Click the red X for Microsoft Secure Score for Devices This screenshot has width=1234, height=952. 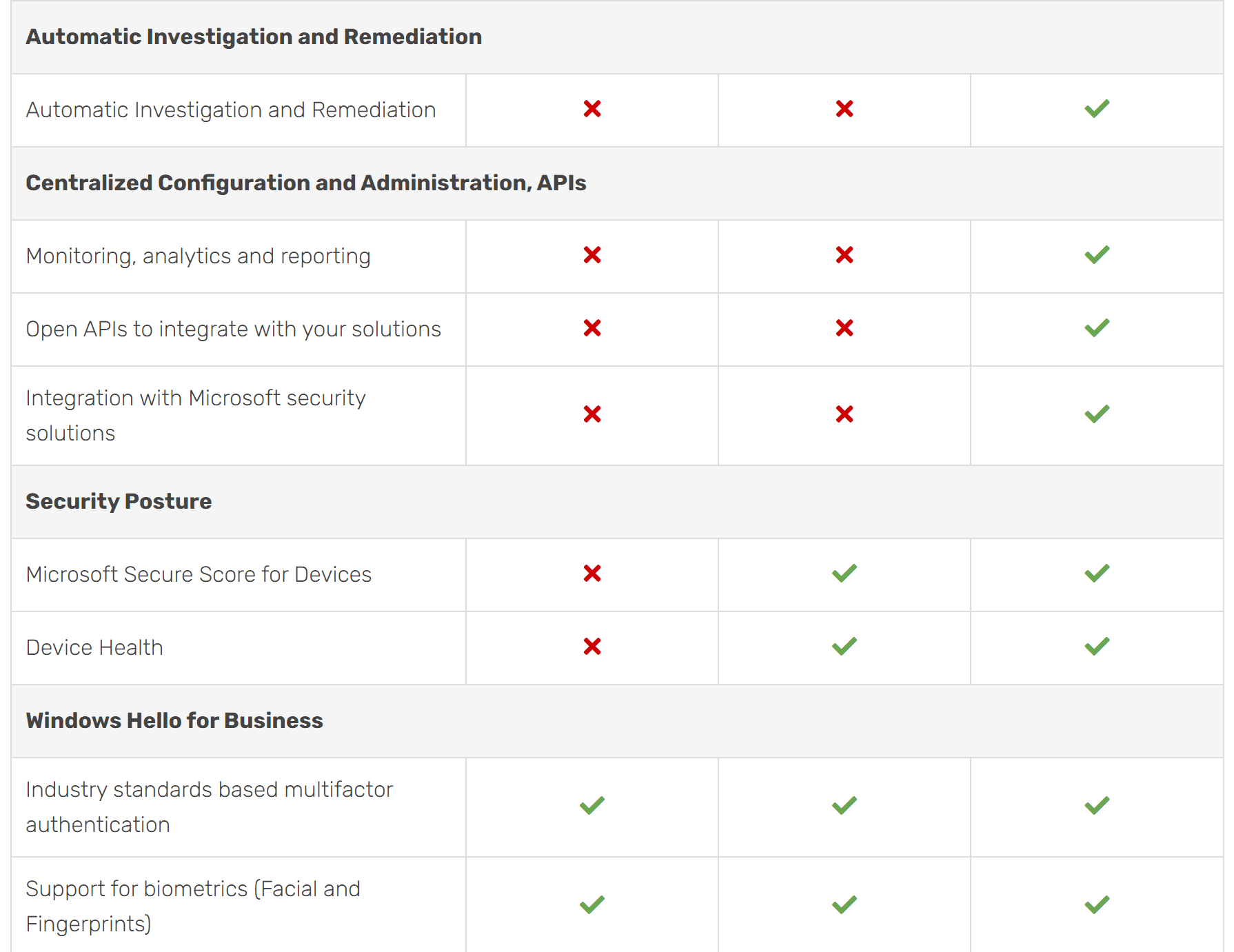[592, 574]
